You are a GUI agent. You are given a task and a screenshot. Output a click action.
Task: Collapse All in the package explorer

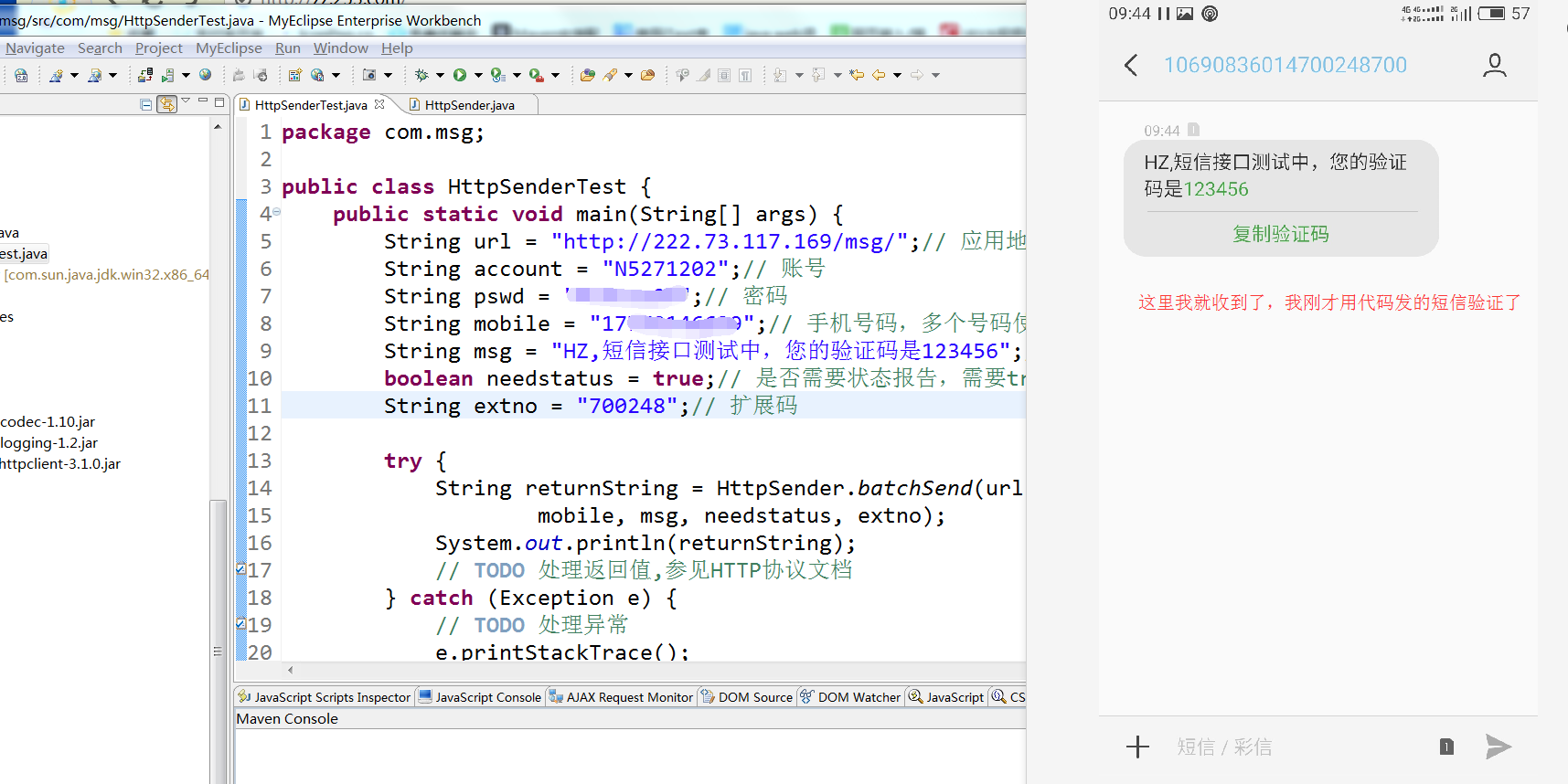(145, 105)
